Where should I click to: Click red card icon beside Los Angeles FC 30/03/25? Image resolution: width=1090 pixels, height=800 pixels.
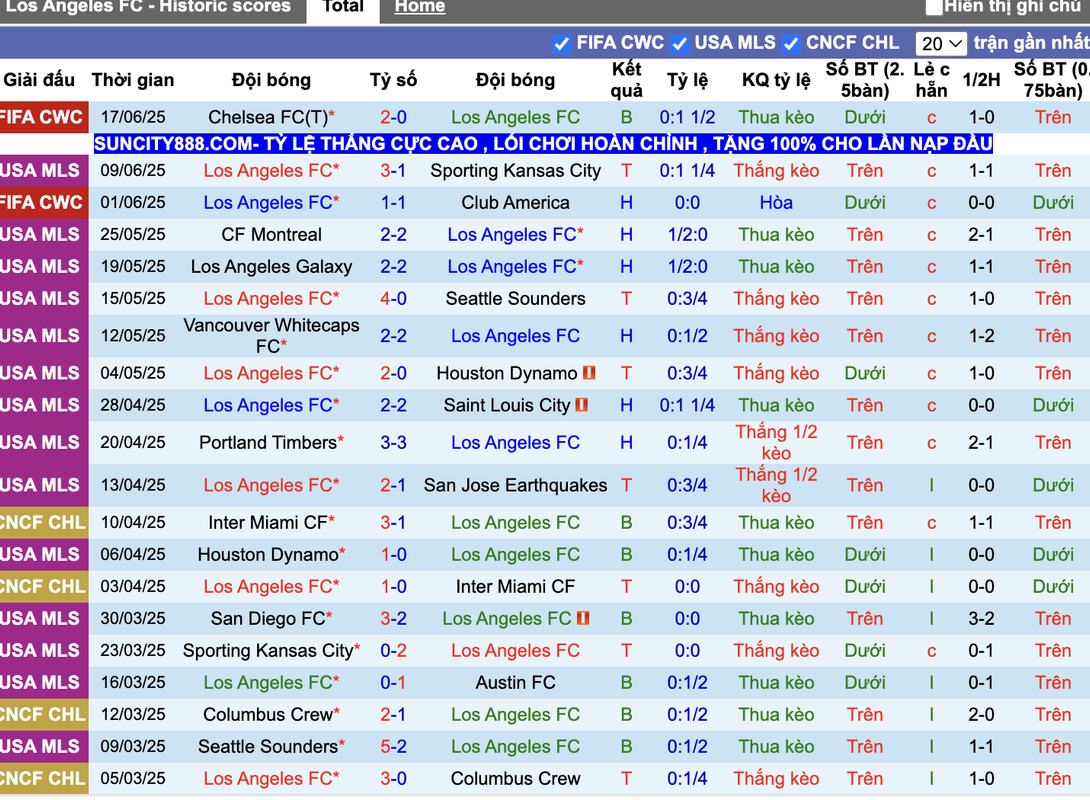[582, 618]
